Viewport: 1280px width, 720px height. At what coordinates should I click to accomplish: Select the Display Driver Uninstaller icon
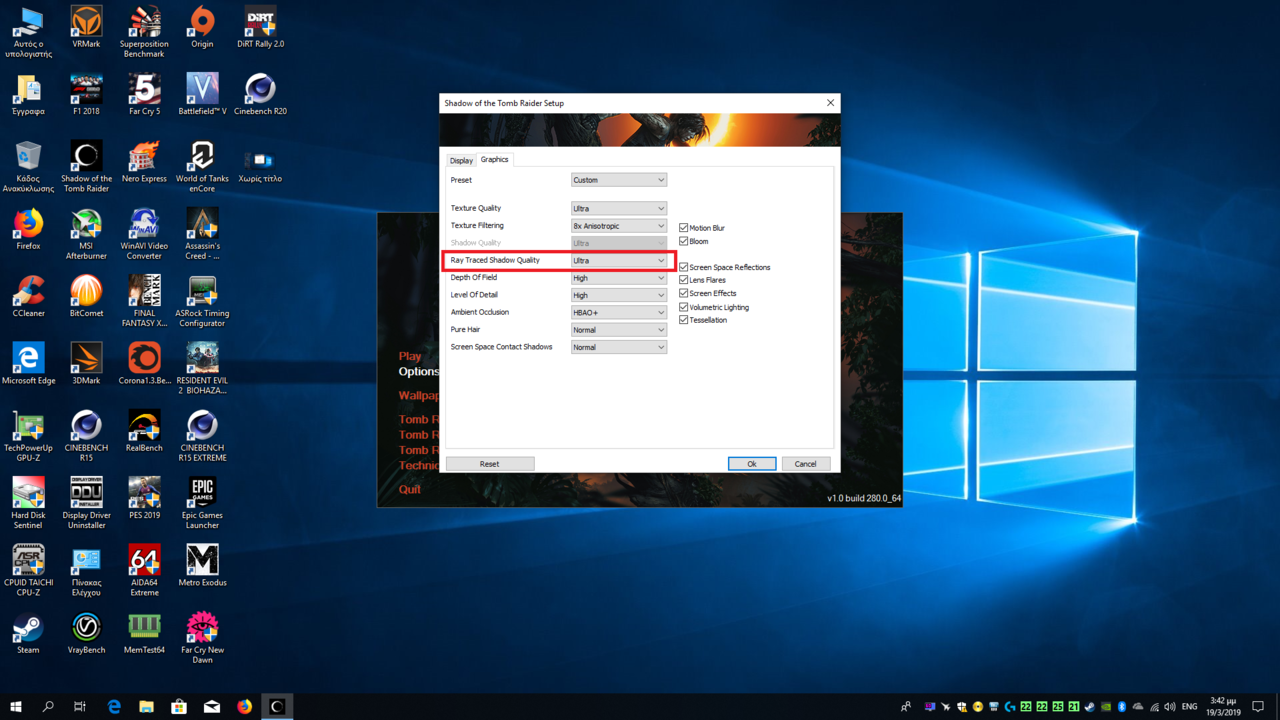86,503
